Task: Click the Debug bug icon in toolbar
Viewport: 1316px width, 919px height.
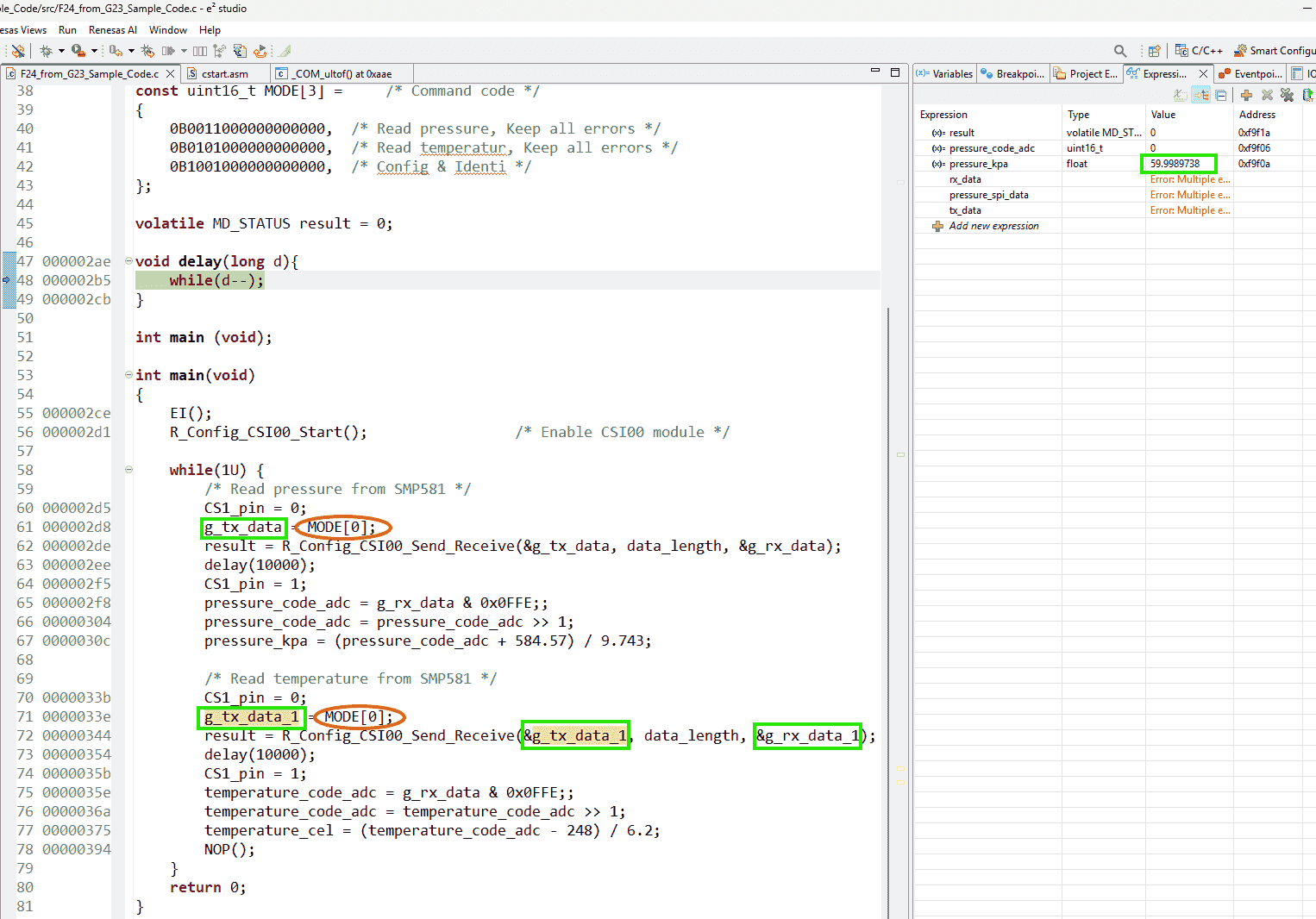Action: [x=47, y=51]
